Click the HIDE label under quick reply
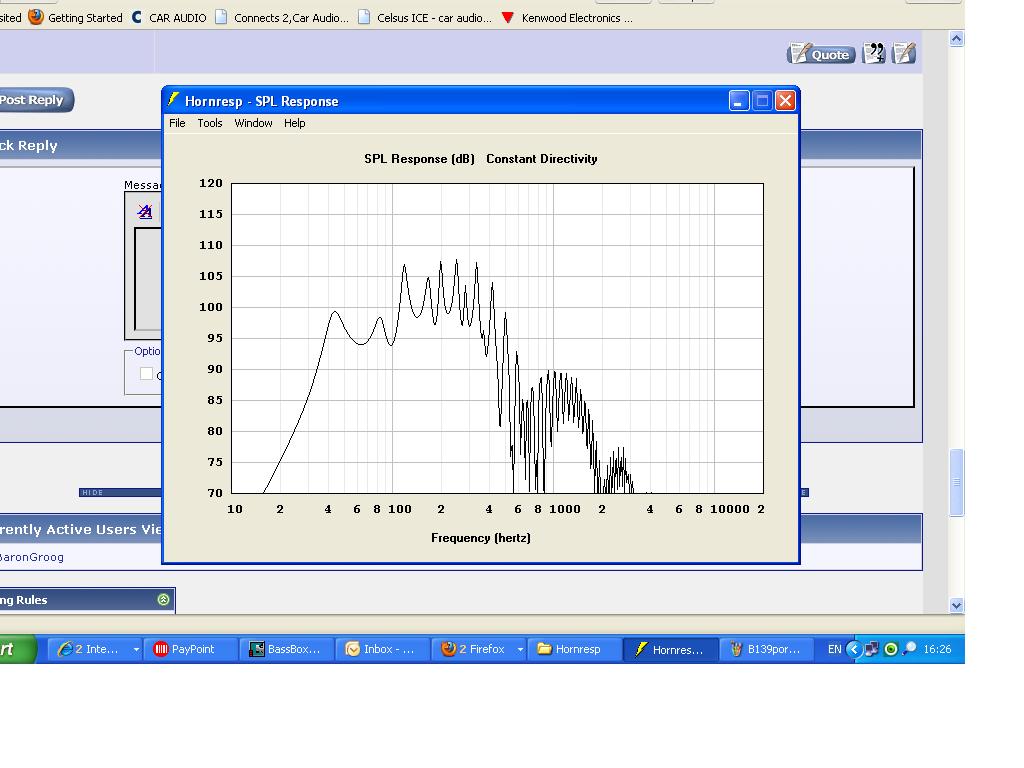This screenshot has width=1024, height=768. click(x=93, y=492)
